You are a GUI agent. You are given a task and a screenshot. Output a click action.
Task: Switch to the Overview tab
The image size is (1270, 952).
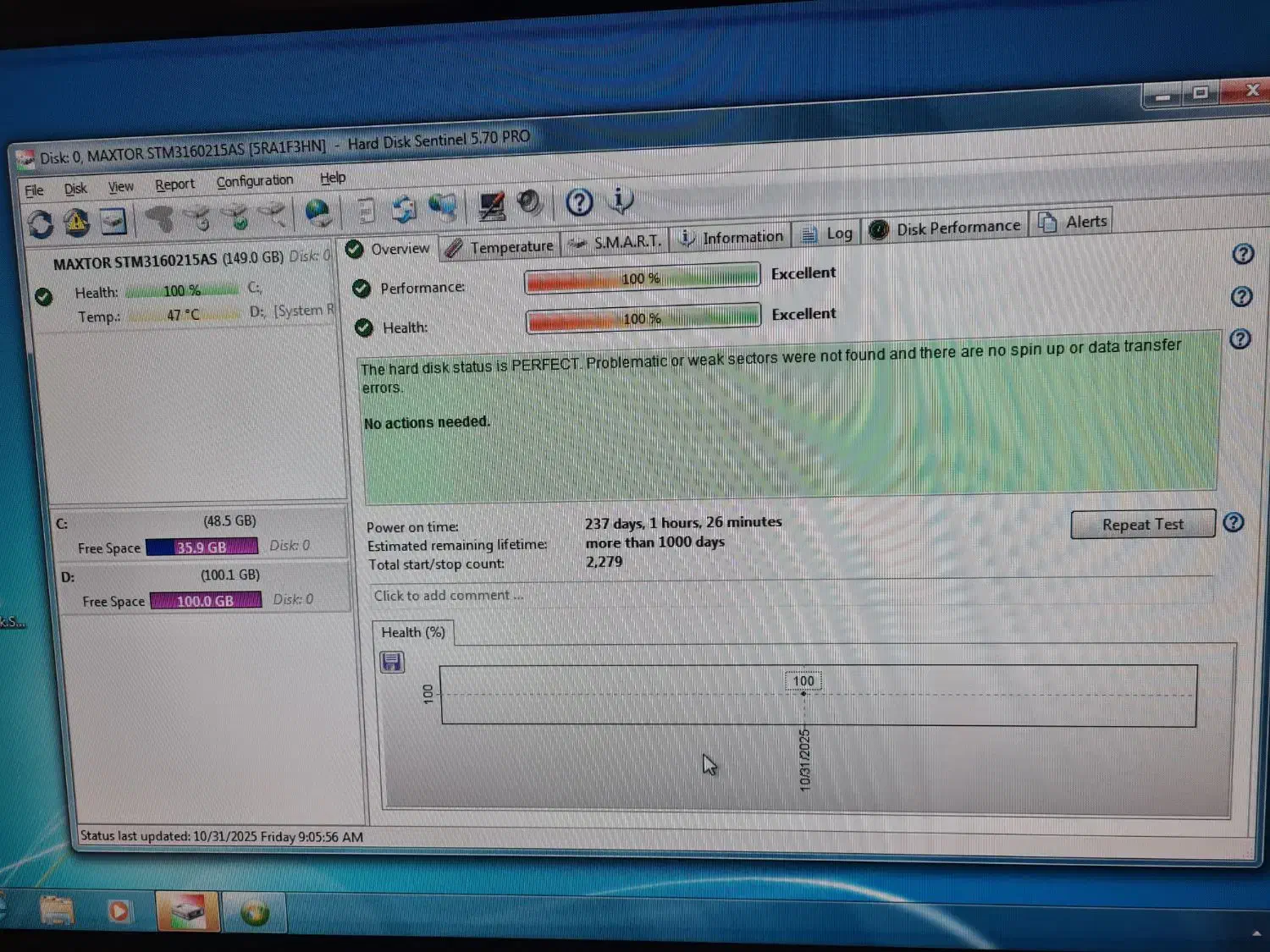pyautogui.click(x=389, y=249)
